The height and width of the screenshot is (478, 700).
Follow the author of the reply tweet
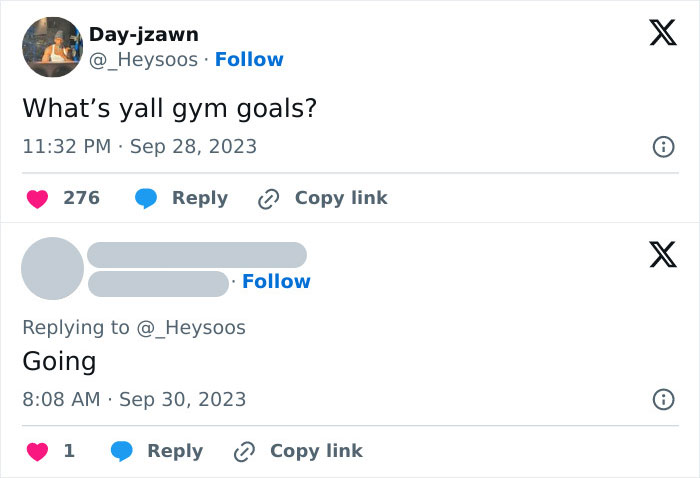tap(276, 282)
